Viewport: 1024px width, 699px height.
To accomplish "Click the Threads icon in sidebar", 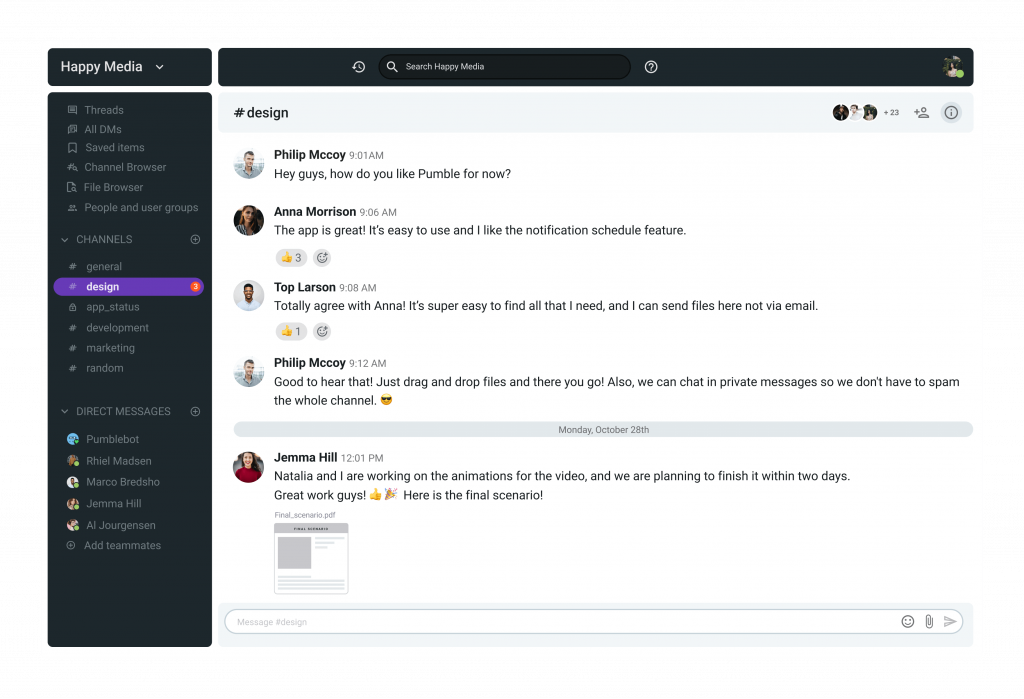I will tap(72, 110).
